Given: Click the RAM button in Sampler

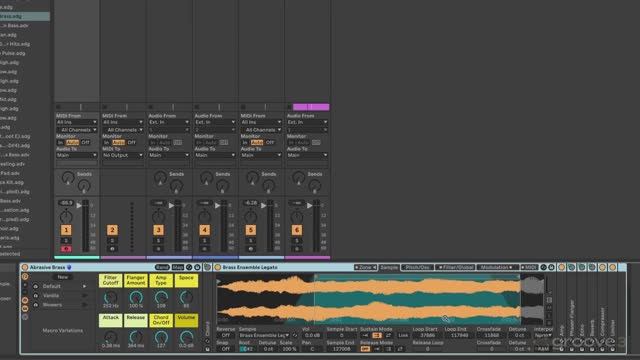Looking at the screenshot, I should pyautogui.click(x=543, y=349).
